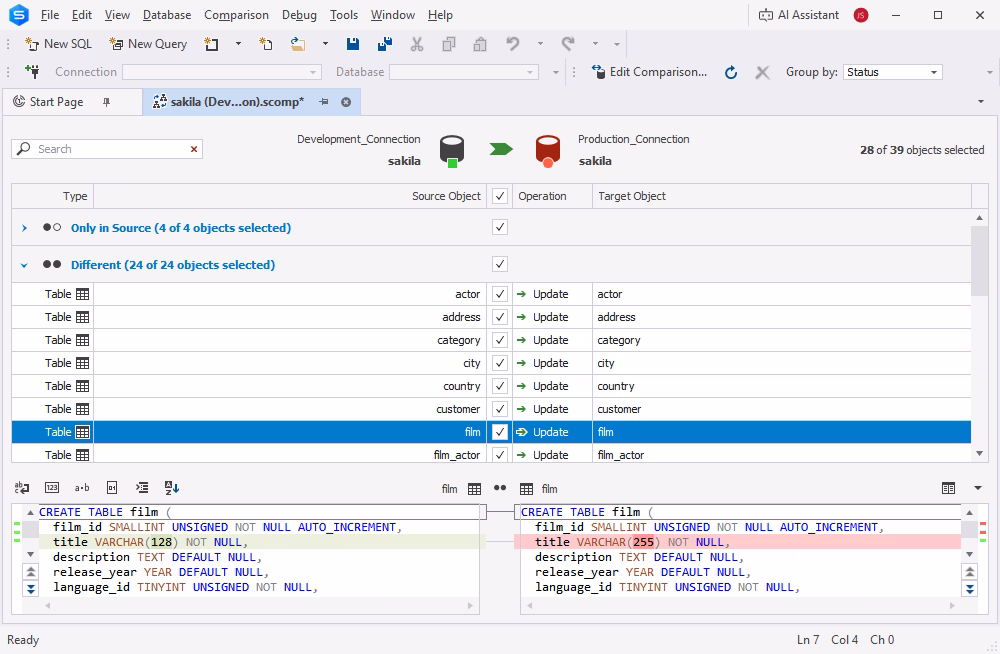The width and height of the screenshot is (1000, 654).
Task: Click the Redo arrow icon
Action: tap(568, 43)
